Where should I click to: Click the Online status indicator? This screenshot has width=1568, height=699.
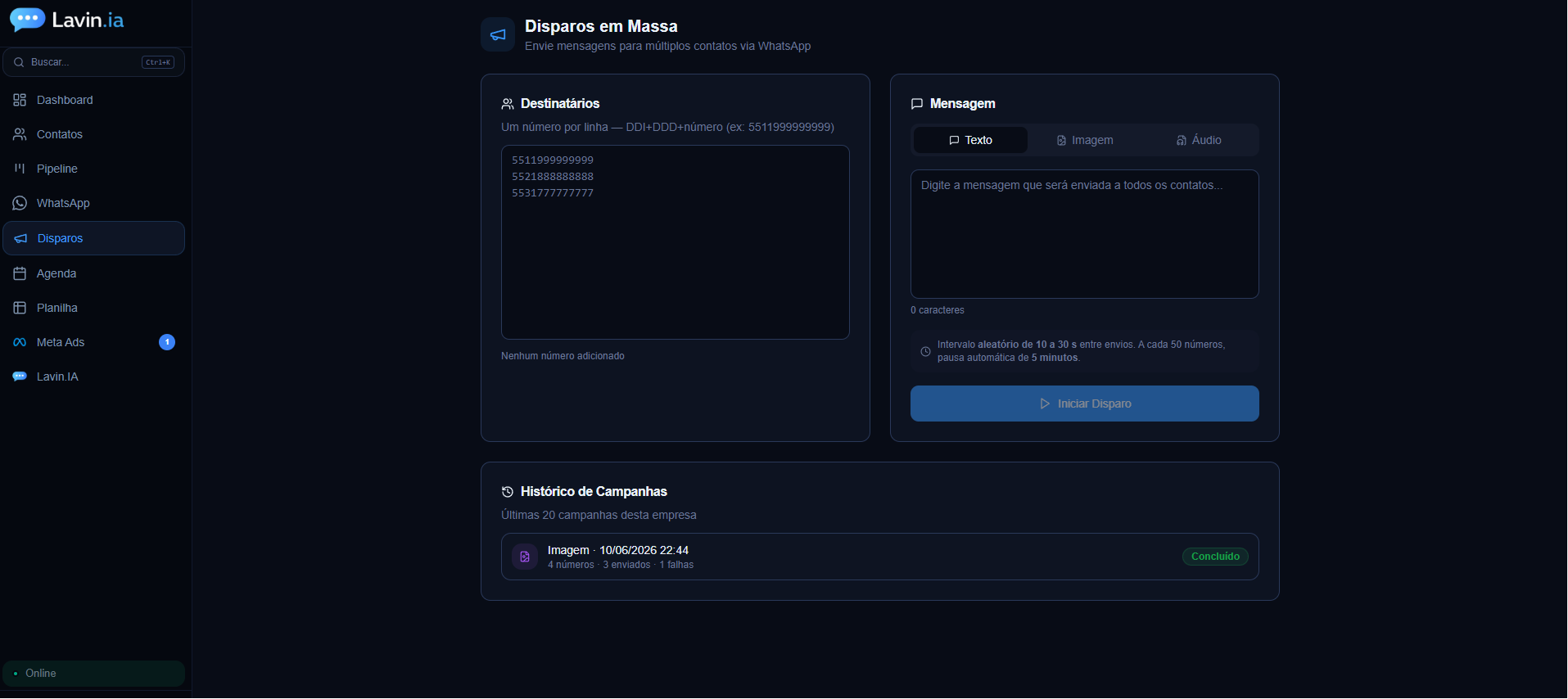pyautogui.click(x=93, y=674)
